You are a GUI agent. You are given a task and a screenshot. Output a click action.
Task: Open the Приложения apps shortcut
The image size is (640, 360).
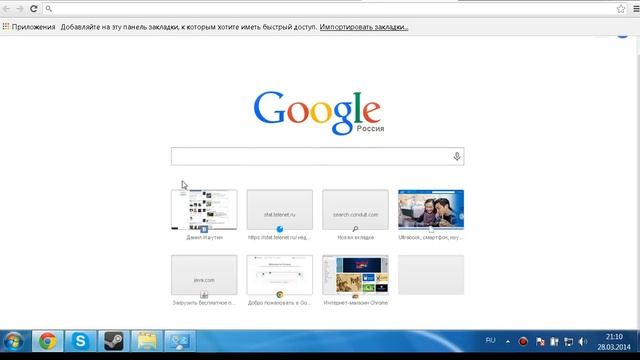pos(29,27)
